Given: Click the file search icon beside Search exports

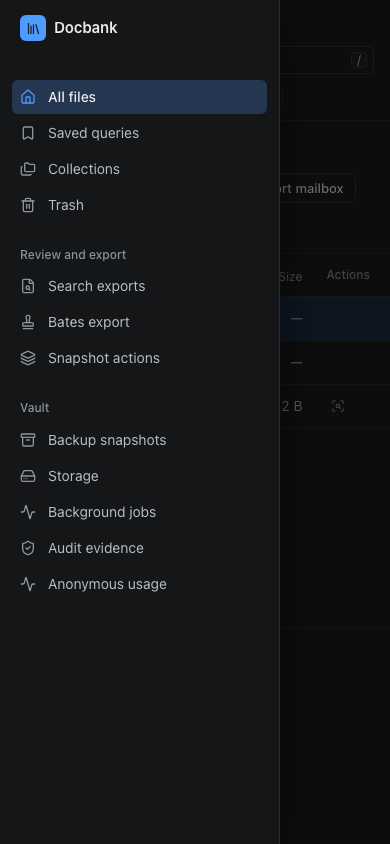Looking at the screenshot, I should coord(28,286).
